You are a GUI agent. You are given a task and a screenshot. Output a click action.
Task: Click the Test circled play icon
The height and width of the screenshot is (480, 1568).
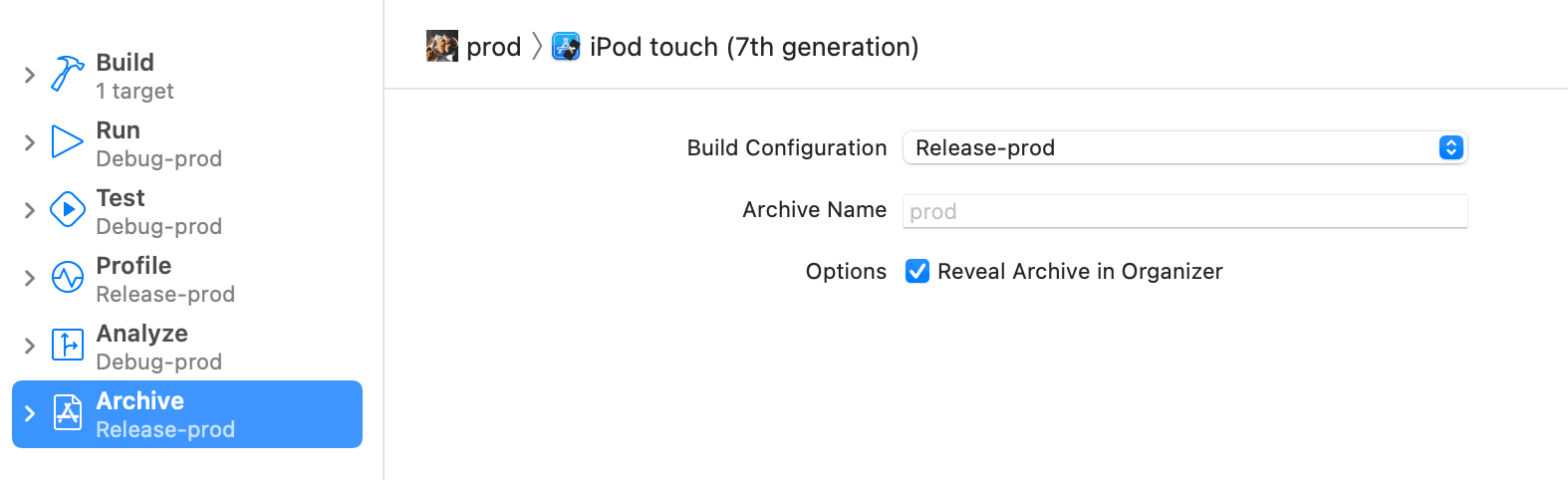pos(67,209)
